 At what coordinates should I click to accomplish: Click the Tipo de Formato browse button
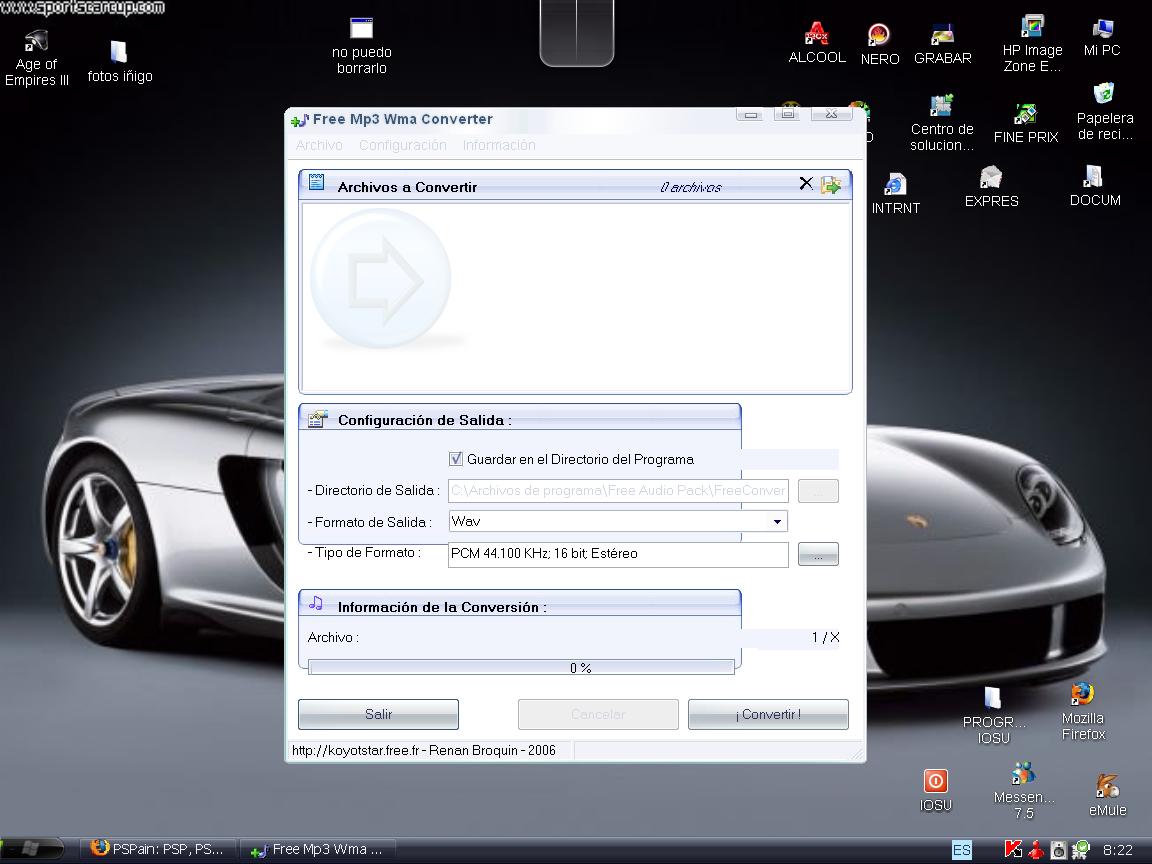[x=818, y=555]
